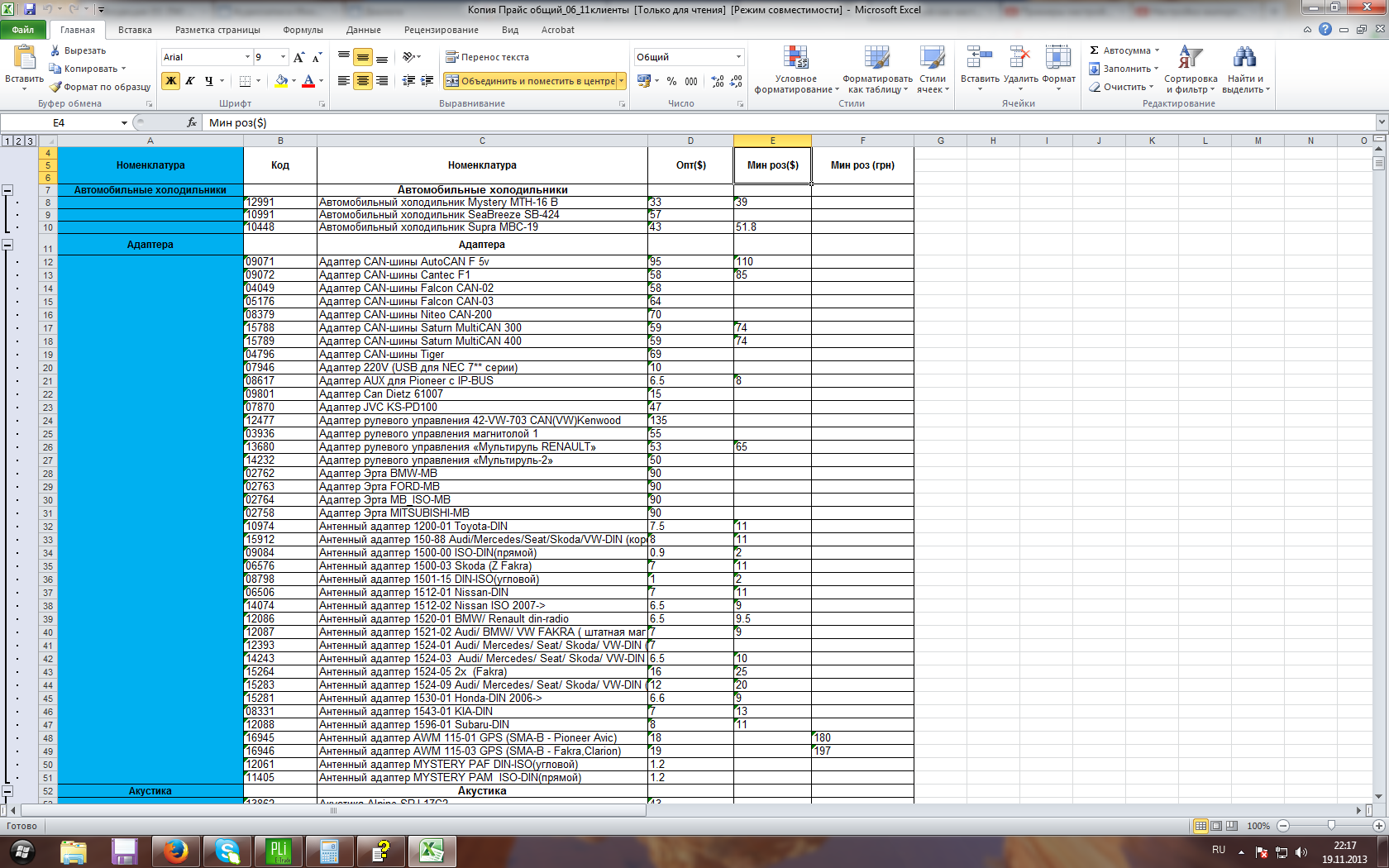The height and width of the screenshot is (868, 1389).
Task: Click the Paste (Вставить) clipboard icon
Action: (24, 56)
